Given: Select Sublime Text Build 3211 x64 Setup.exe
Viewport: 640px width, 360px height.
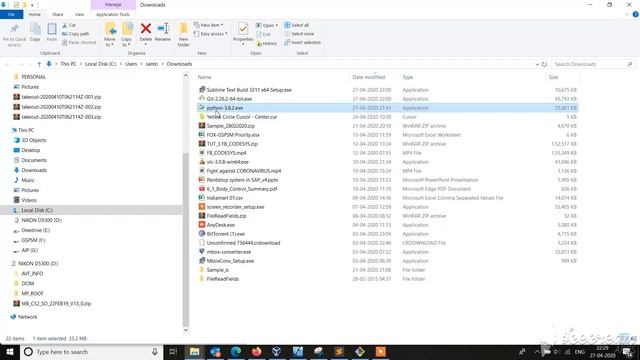Looking at the screenshot, I should point(249,90).
